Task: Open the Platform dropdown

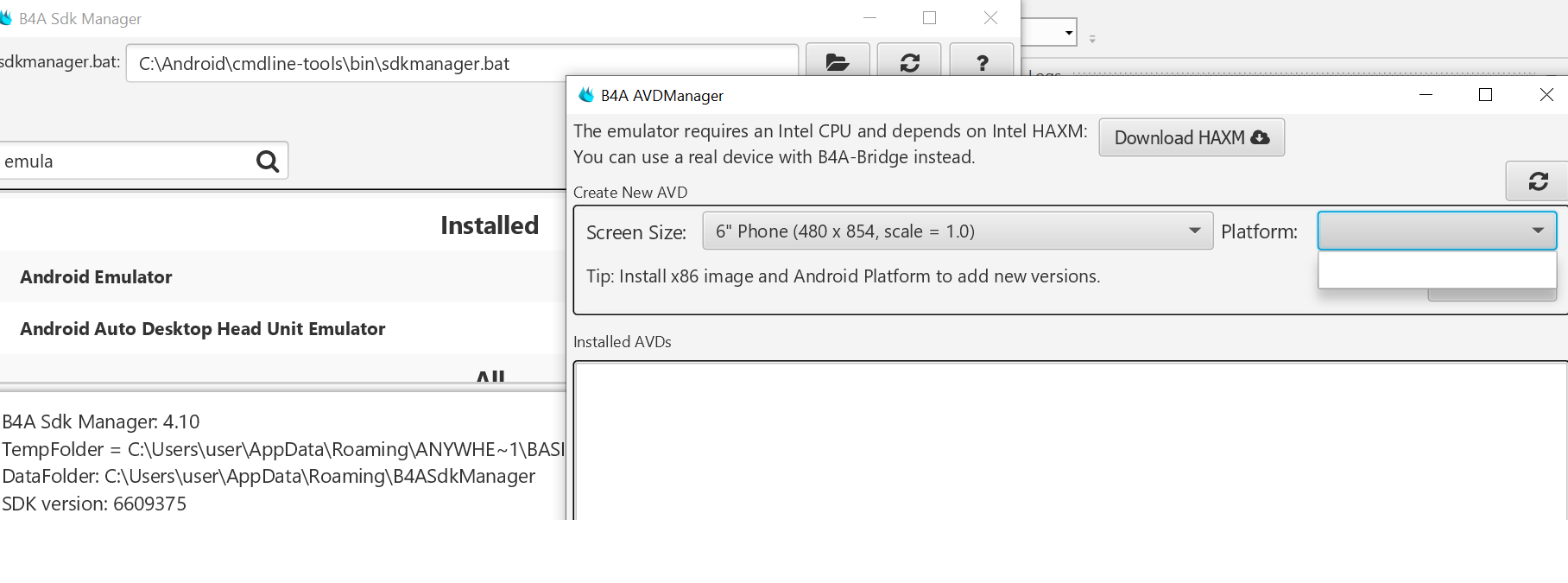Action: [1437, 231]
